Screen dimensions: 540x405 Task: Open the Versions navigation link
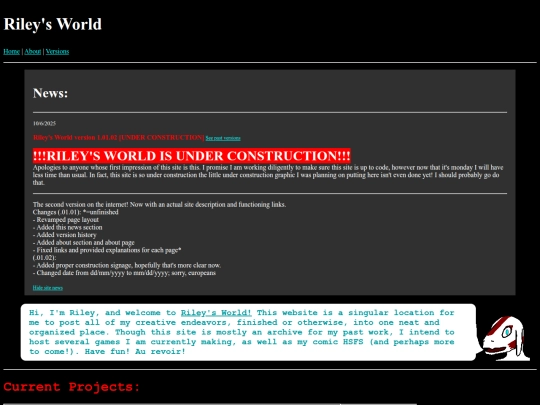pos(57,52)
